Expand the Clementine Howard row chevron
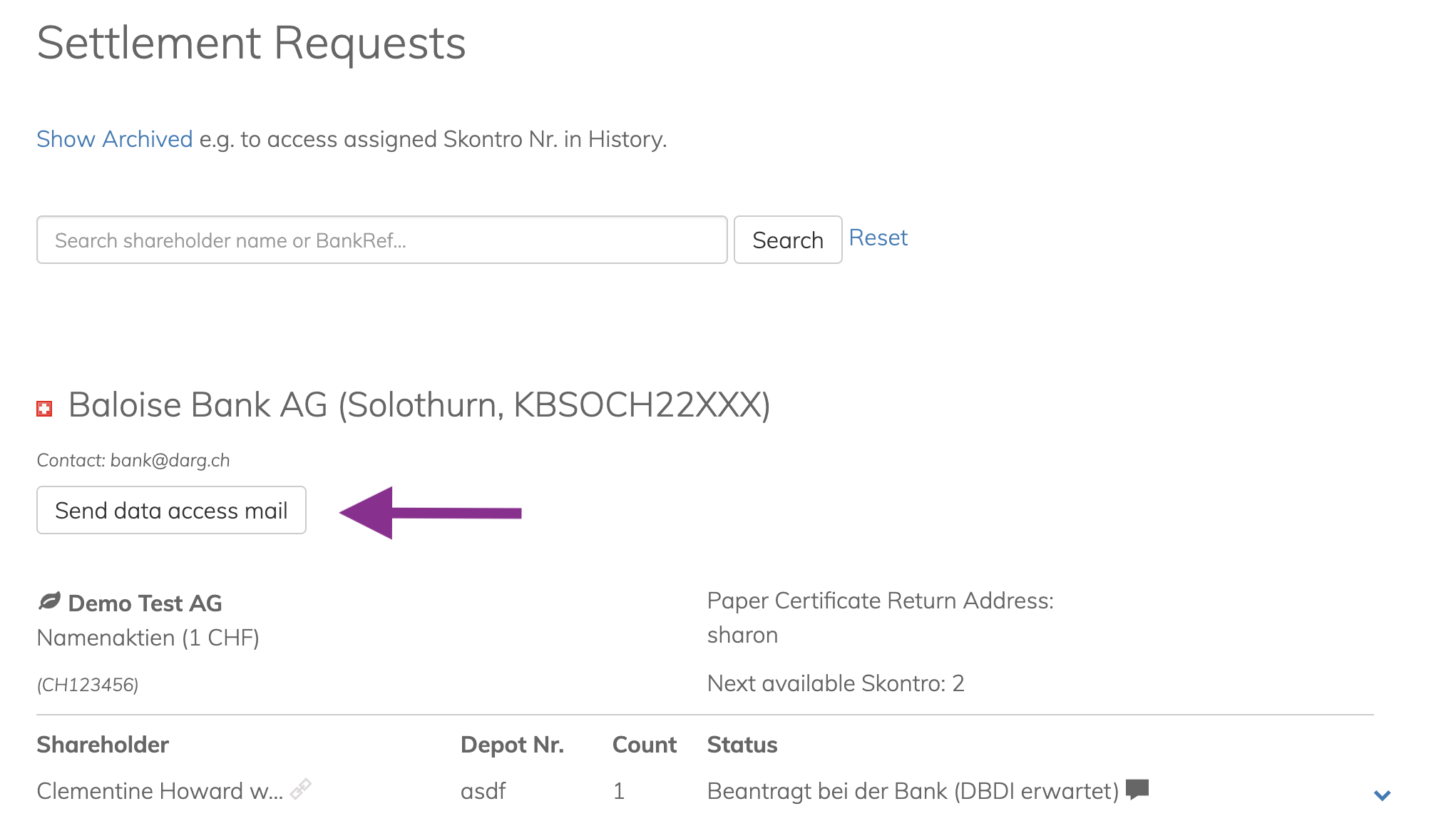The width and height of the screenshot is (1456, 836). 1382,795
